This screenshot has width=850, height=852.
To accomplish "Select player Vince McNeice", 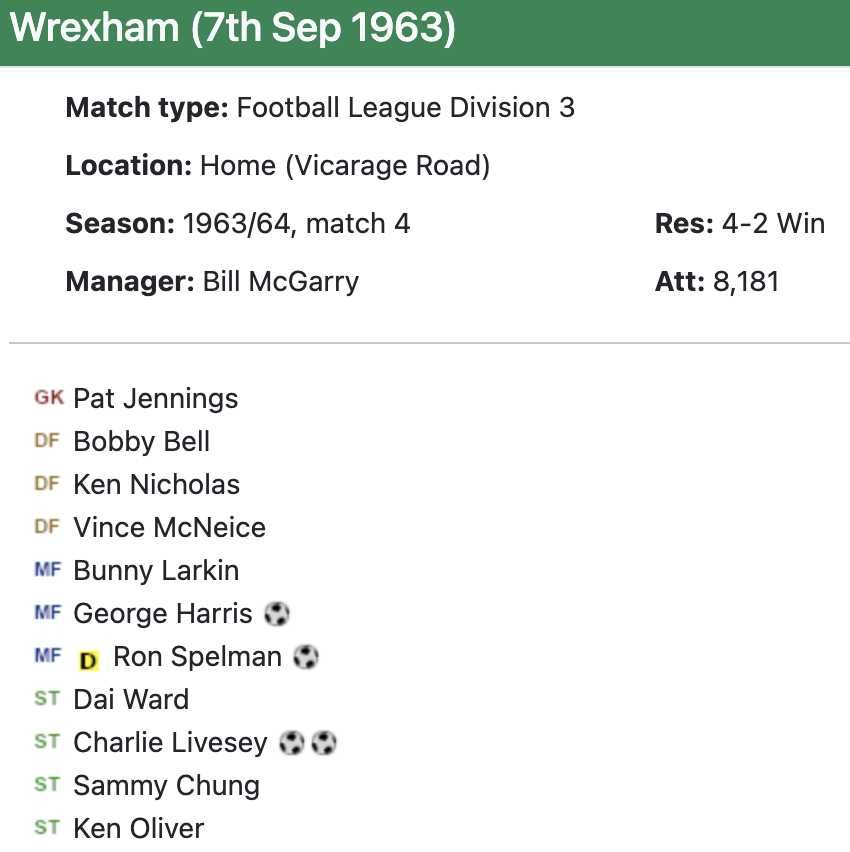I will click(169, 528).
